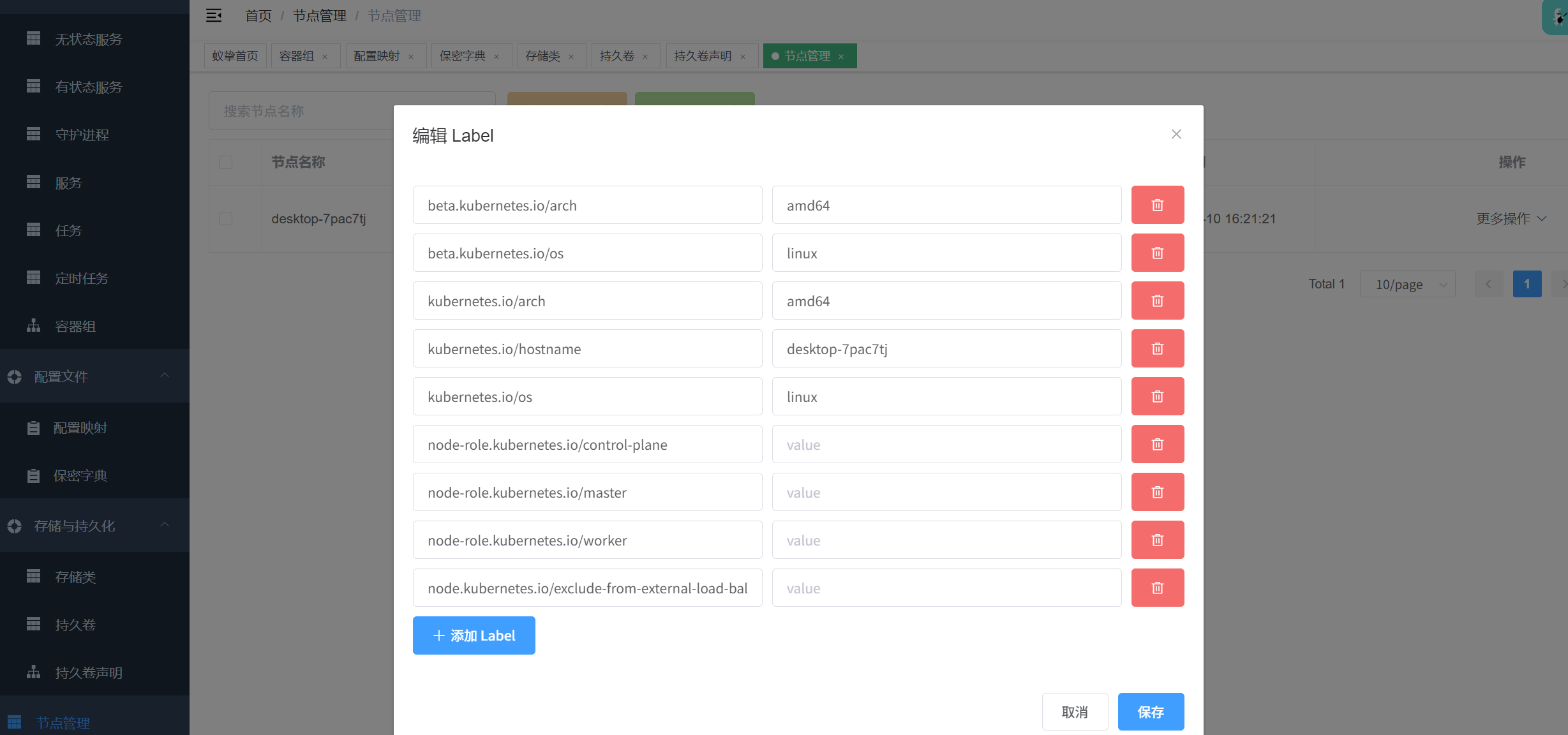Image resolution: width=1568 pixels, height=735 pixels.
Task: Check the desktop-7pac7tj row checkbox
Action: point(225,219)
